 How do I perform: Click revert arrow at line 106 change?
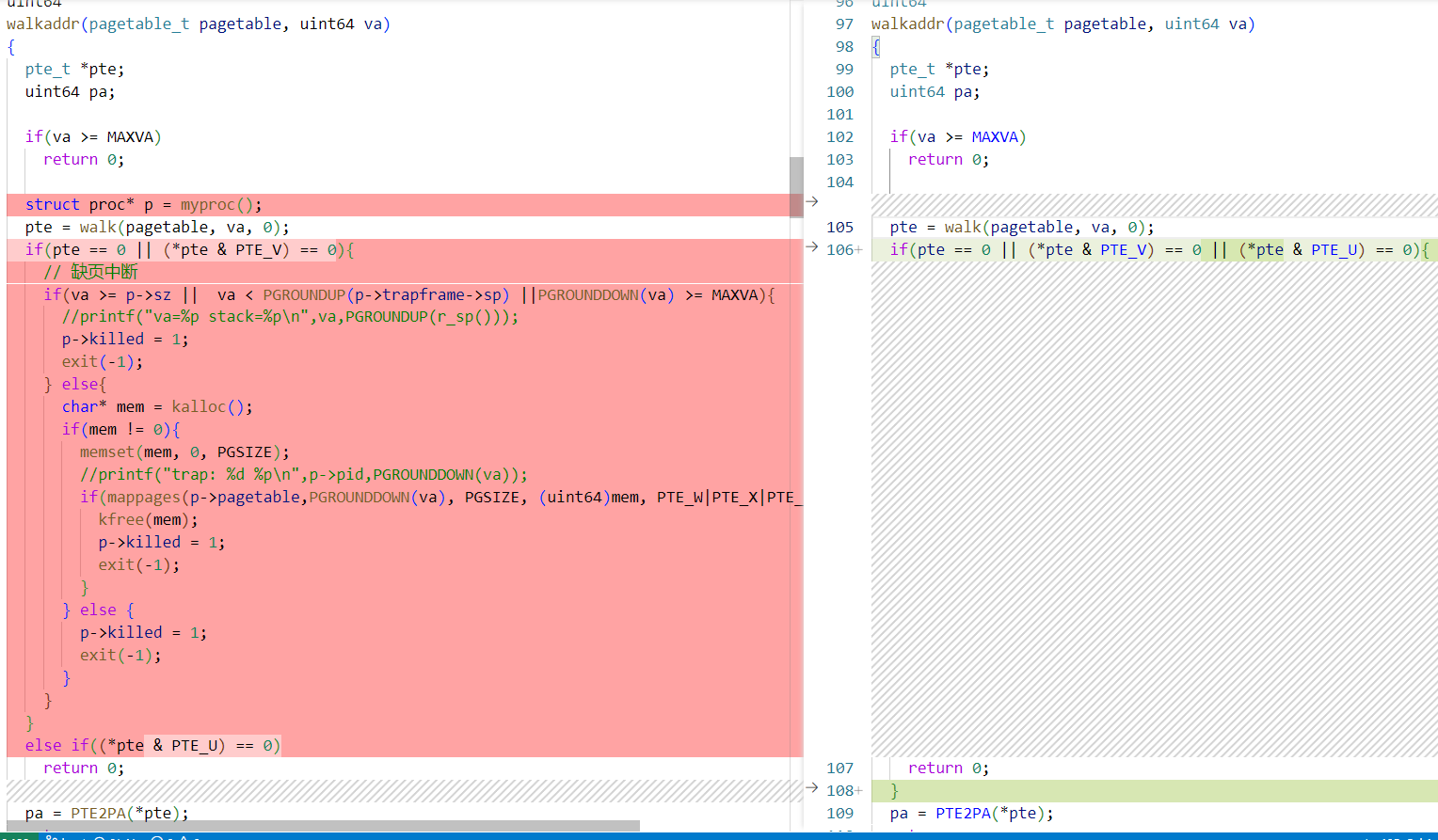click(x=811, y=246)
